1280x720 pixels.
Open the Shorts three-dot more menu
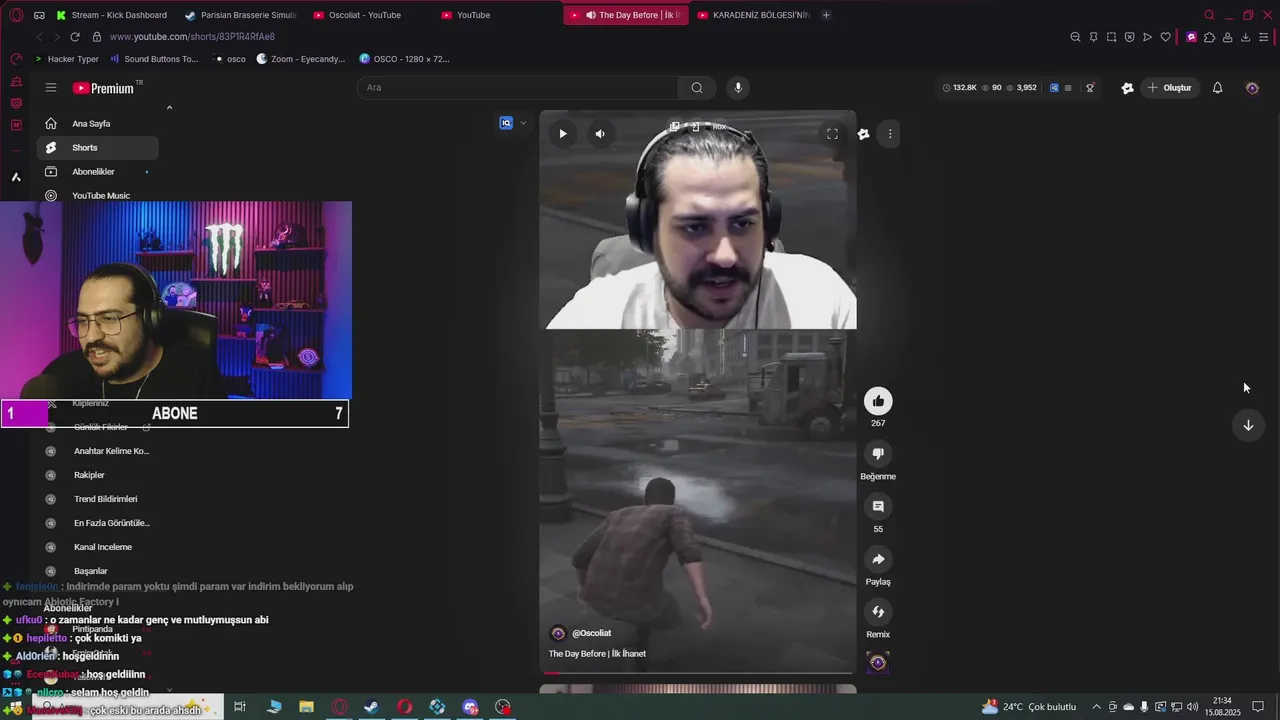890,134
